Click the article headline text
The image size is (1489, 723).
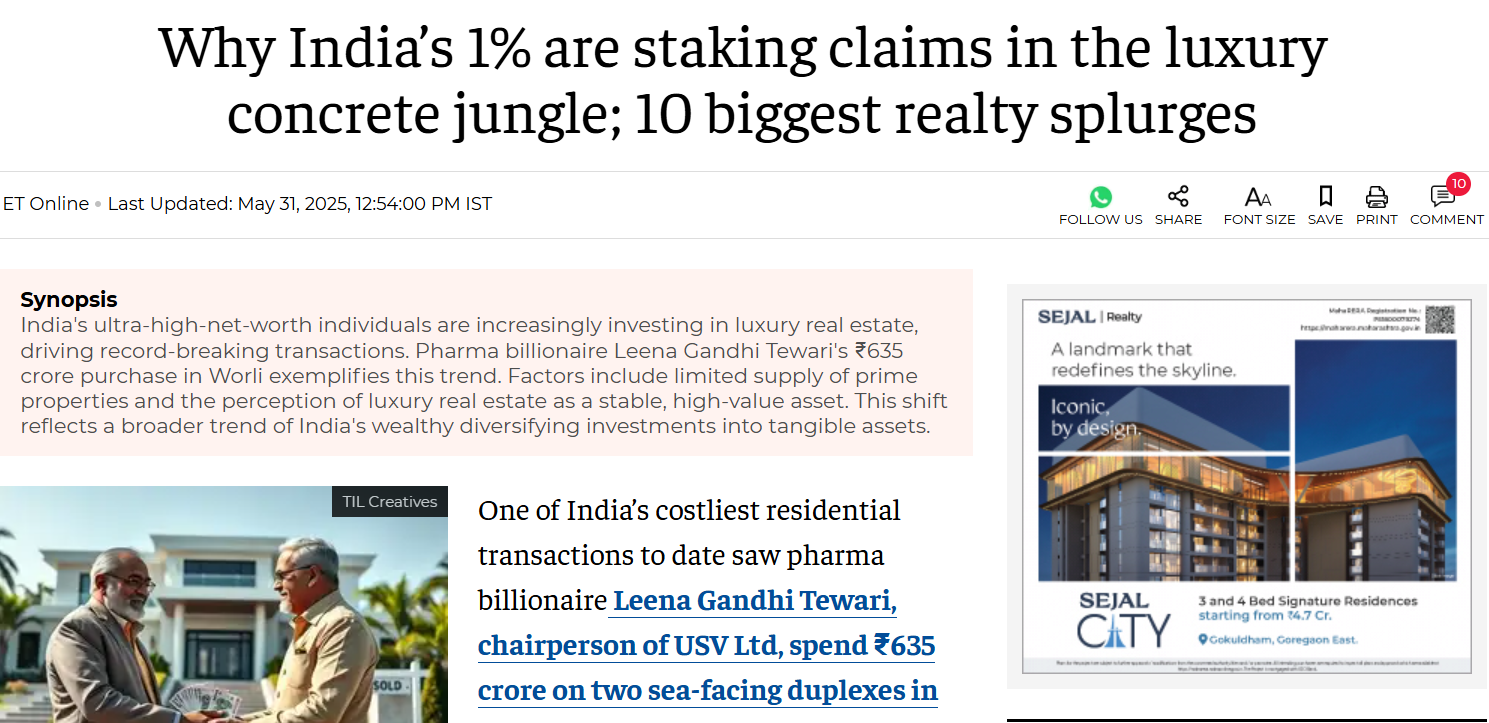[742, 81]
